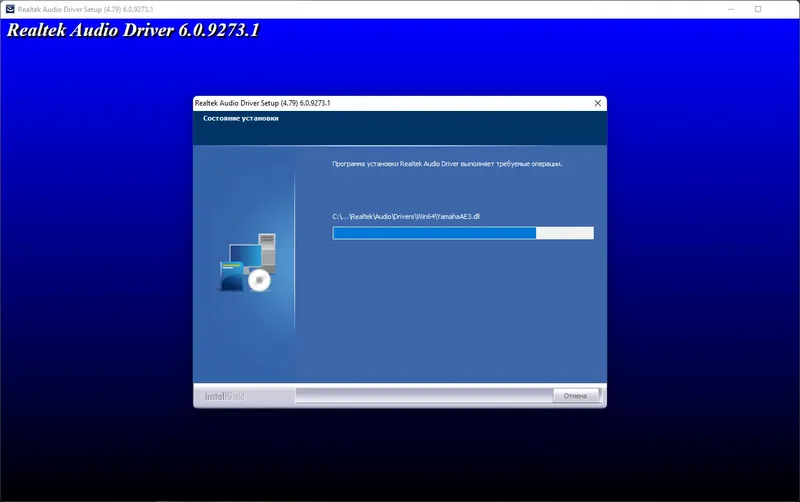Click the dialog title 'Realtek Audio Driver Setup (4.79)'
The width and height of the screenshot is (800, 502).
(262, 103)
